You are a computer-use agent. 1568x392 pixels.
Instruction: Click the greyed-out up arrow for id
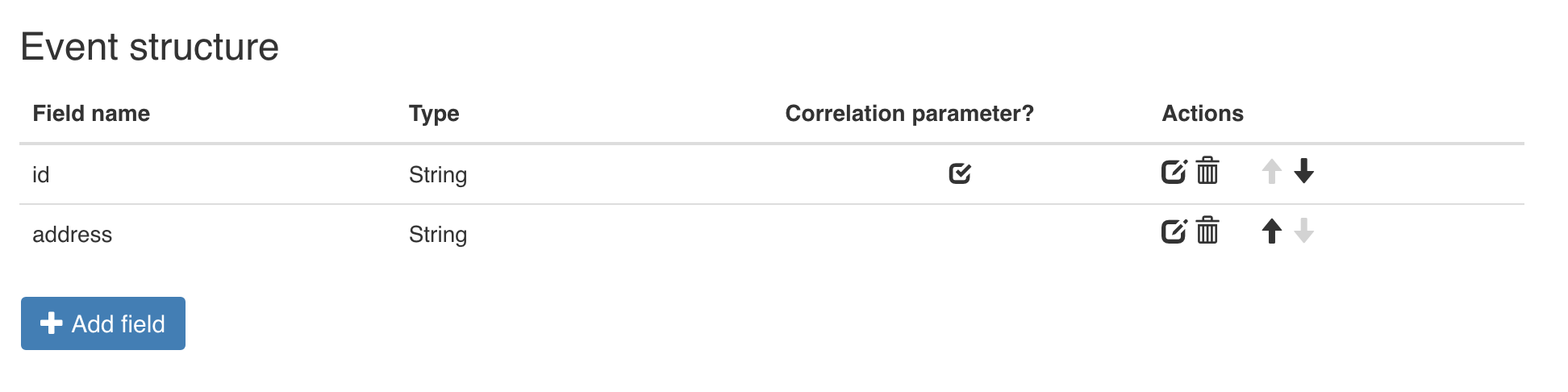(x=1271, y=172)
